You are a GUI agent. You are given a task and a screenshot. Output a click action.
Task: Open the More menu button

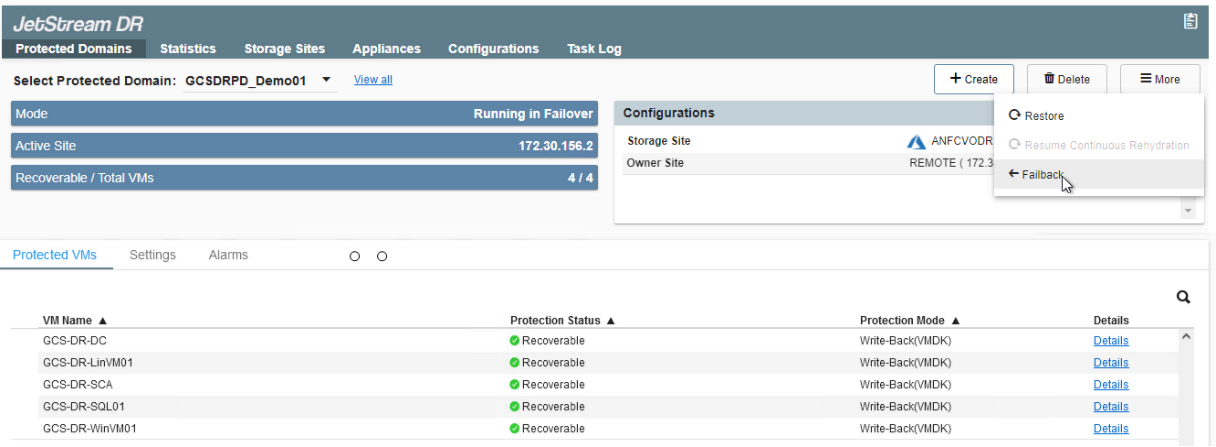1160,79
